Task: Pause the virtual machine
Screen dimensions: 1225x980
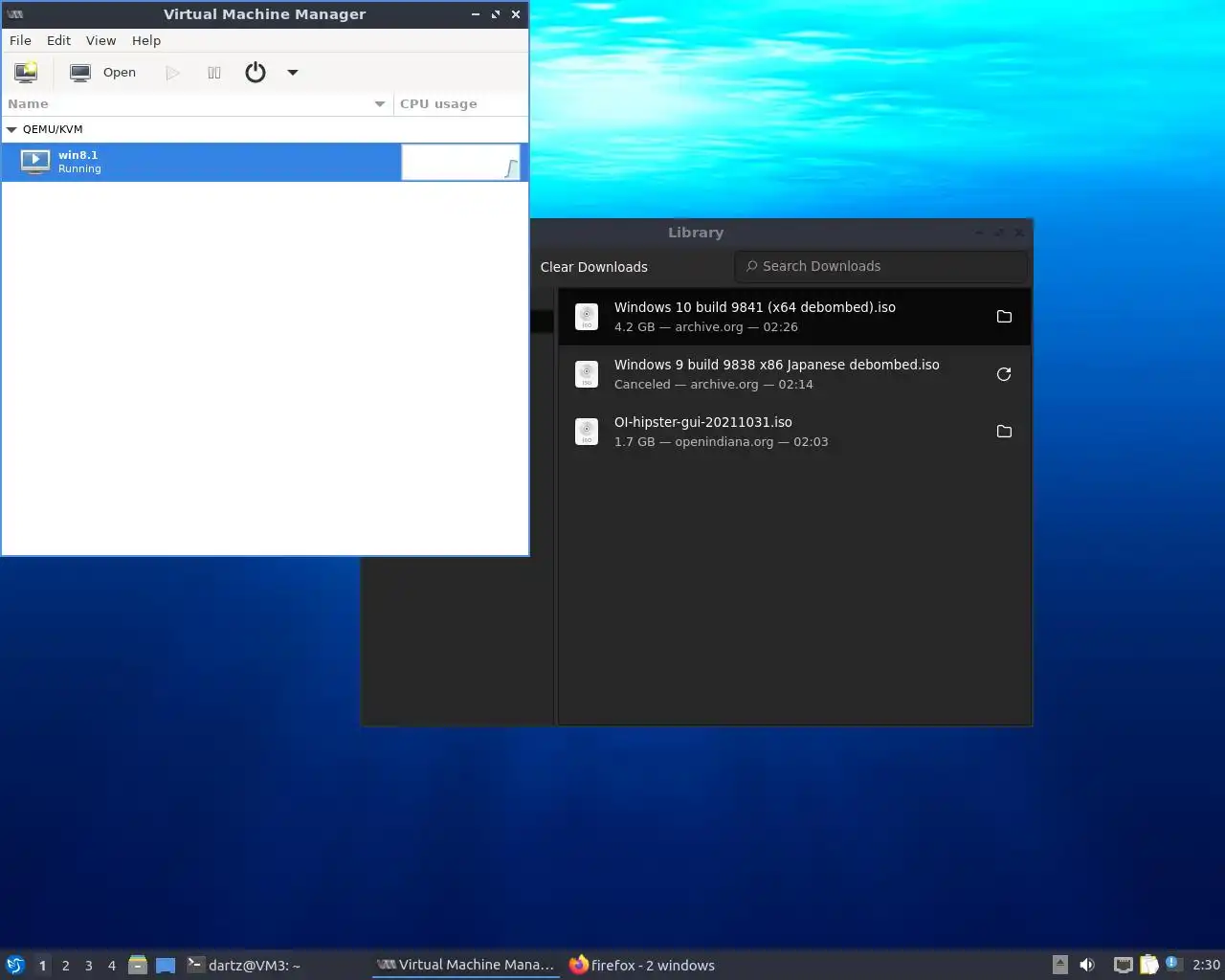Action: click(214, 73)
